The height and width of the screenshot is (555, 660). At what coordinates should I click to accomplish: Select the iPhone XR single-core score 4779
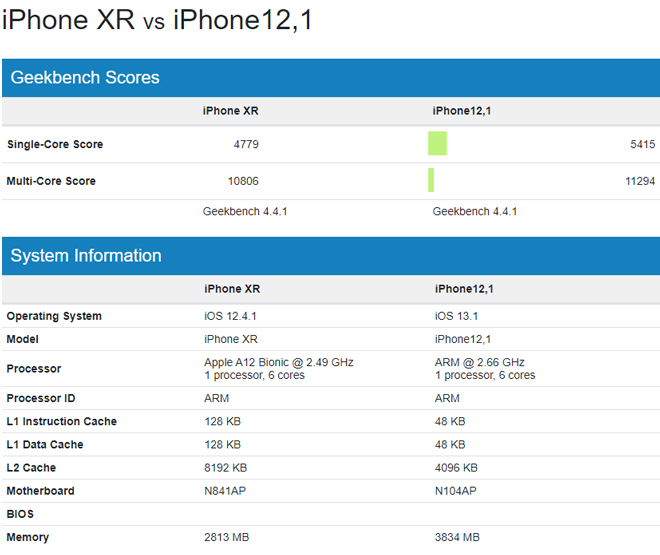coord(246,144)
